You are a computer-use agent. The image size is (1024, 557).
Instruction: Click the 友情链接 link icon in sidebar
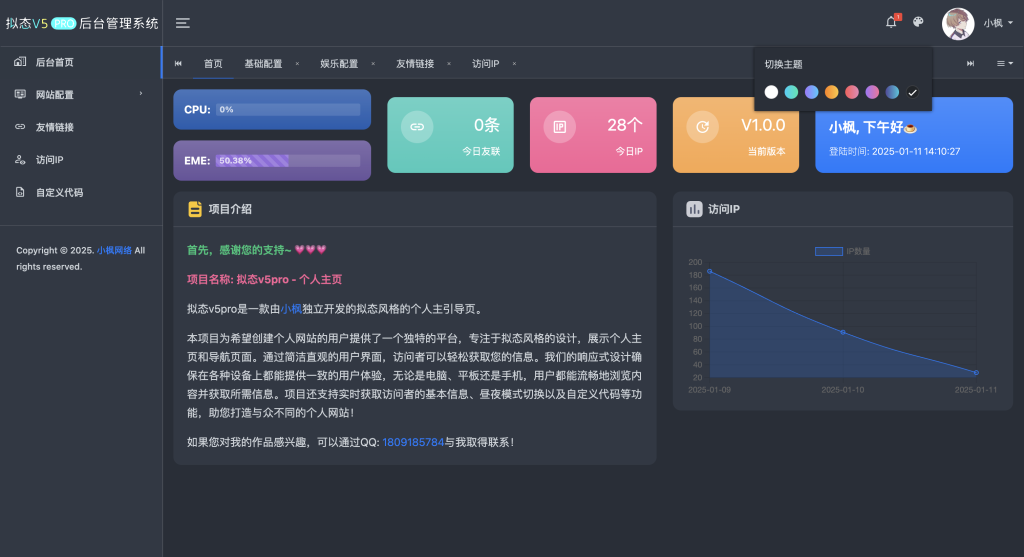coord(20,127)
